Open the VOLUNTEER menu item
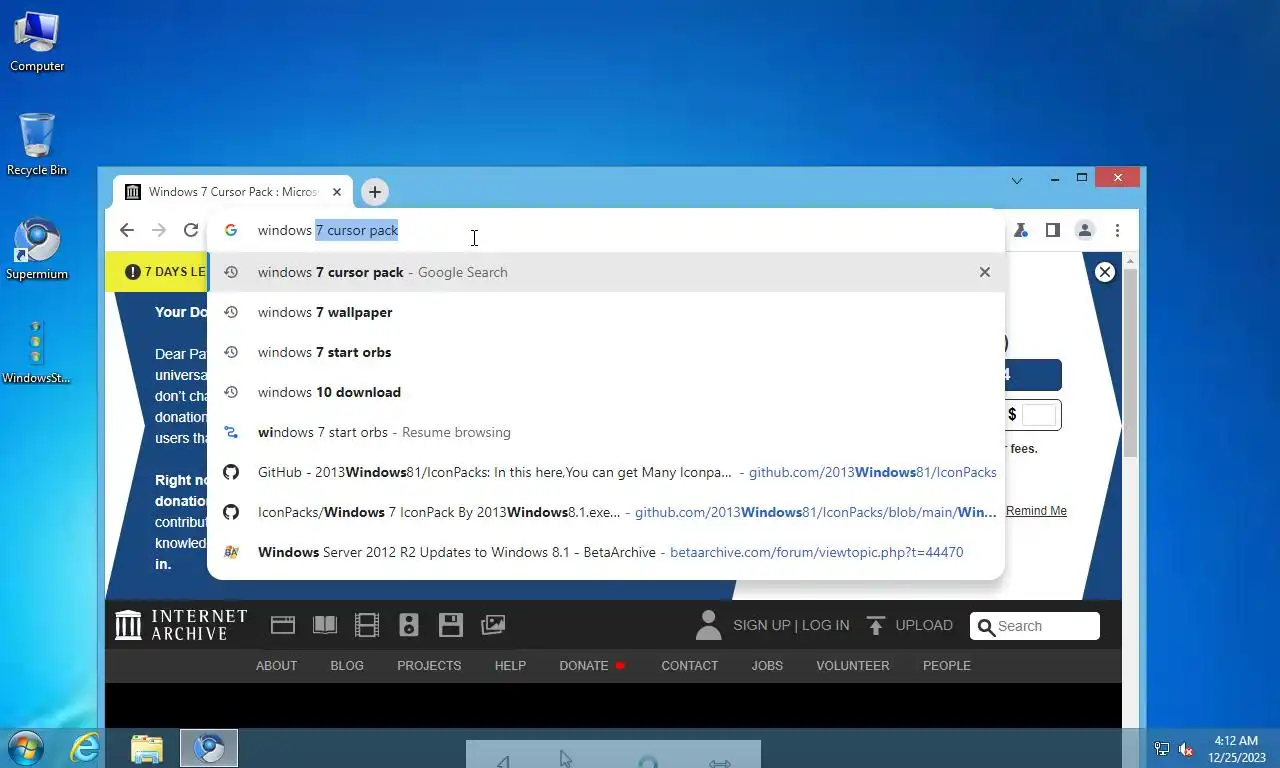1280x768 pixels. point(852,665)
